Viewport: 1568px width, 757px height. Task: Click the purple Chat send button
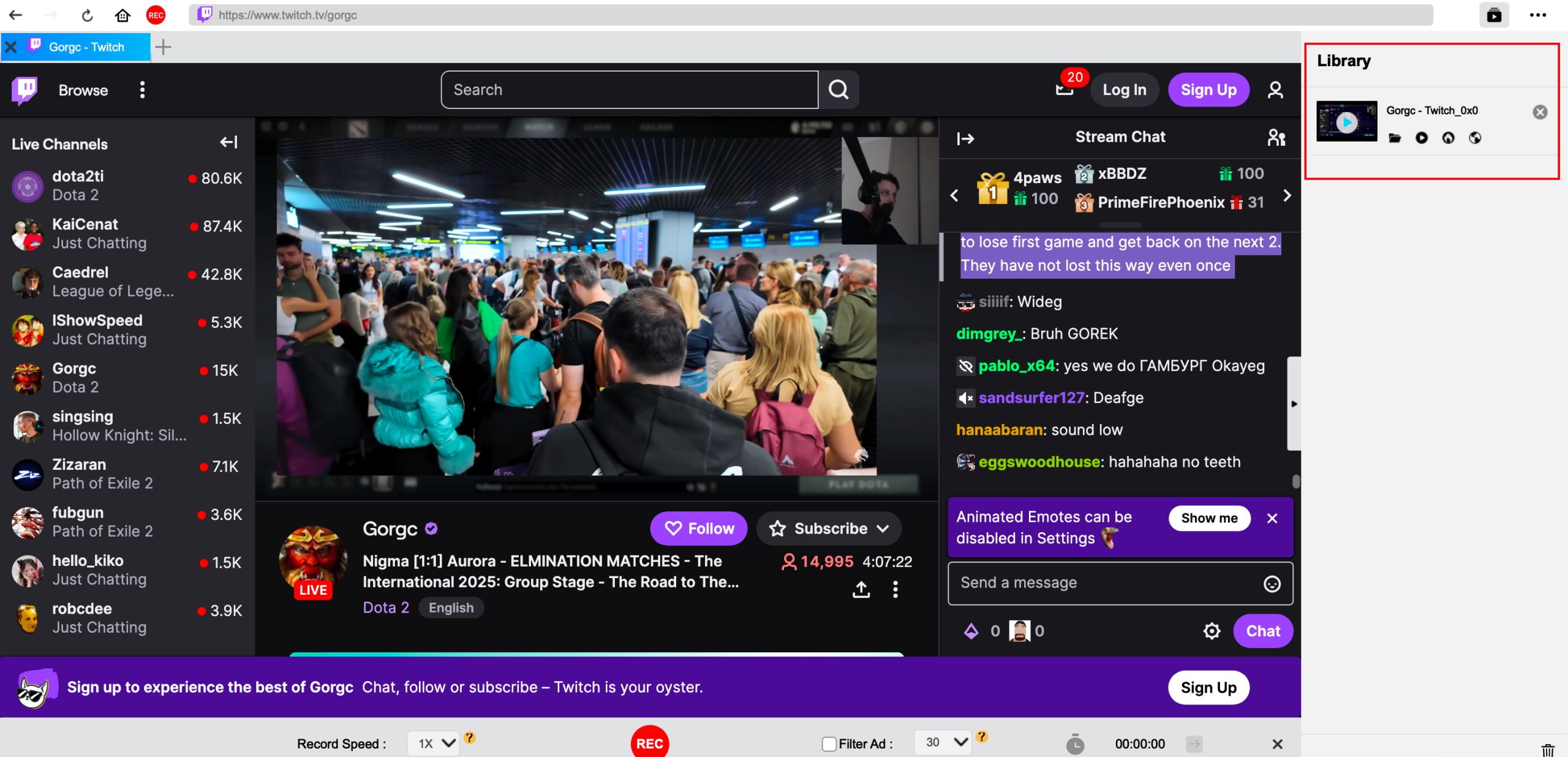(1263, 631)
